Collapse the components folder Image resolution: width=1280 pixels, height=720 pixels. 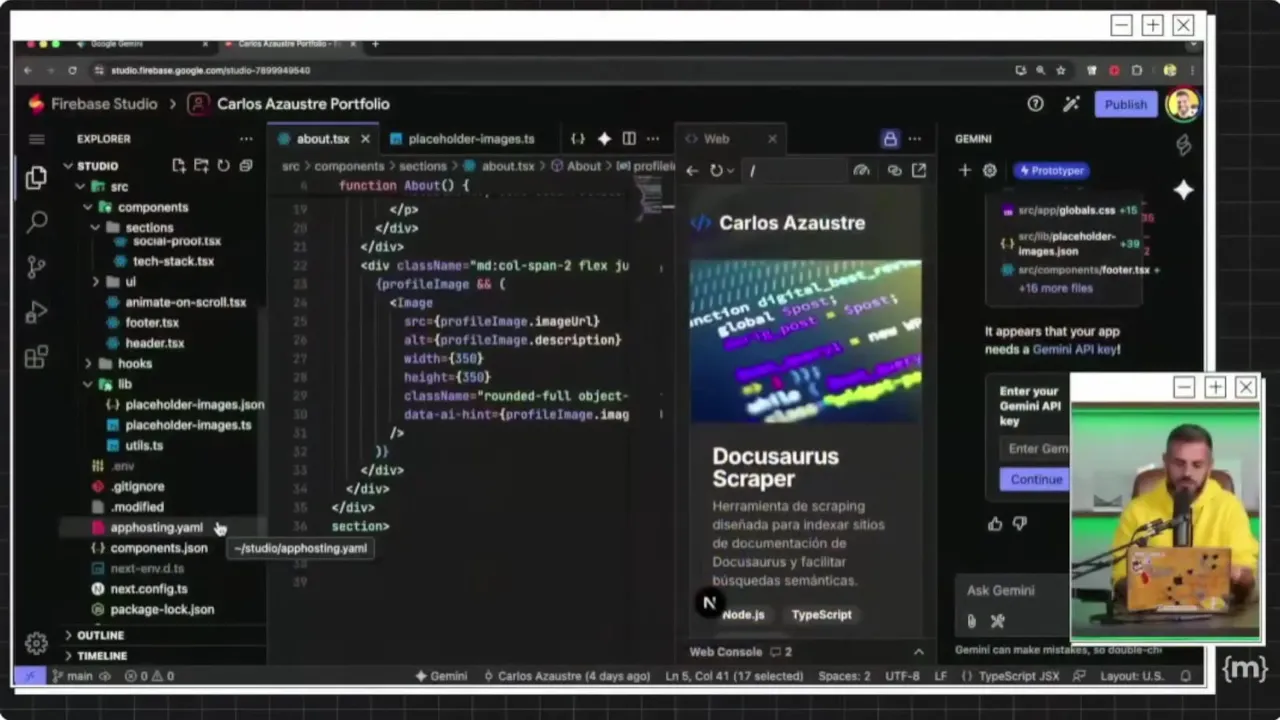pos(88,208)
